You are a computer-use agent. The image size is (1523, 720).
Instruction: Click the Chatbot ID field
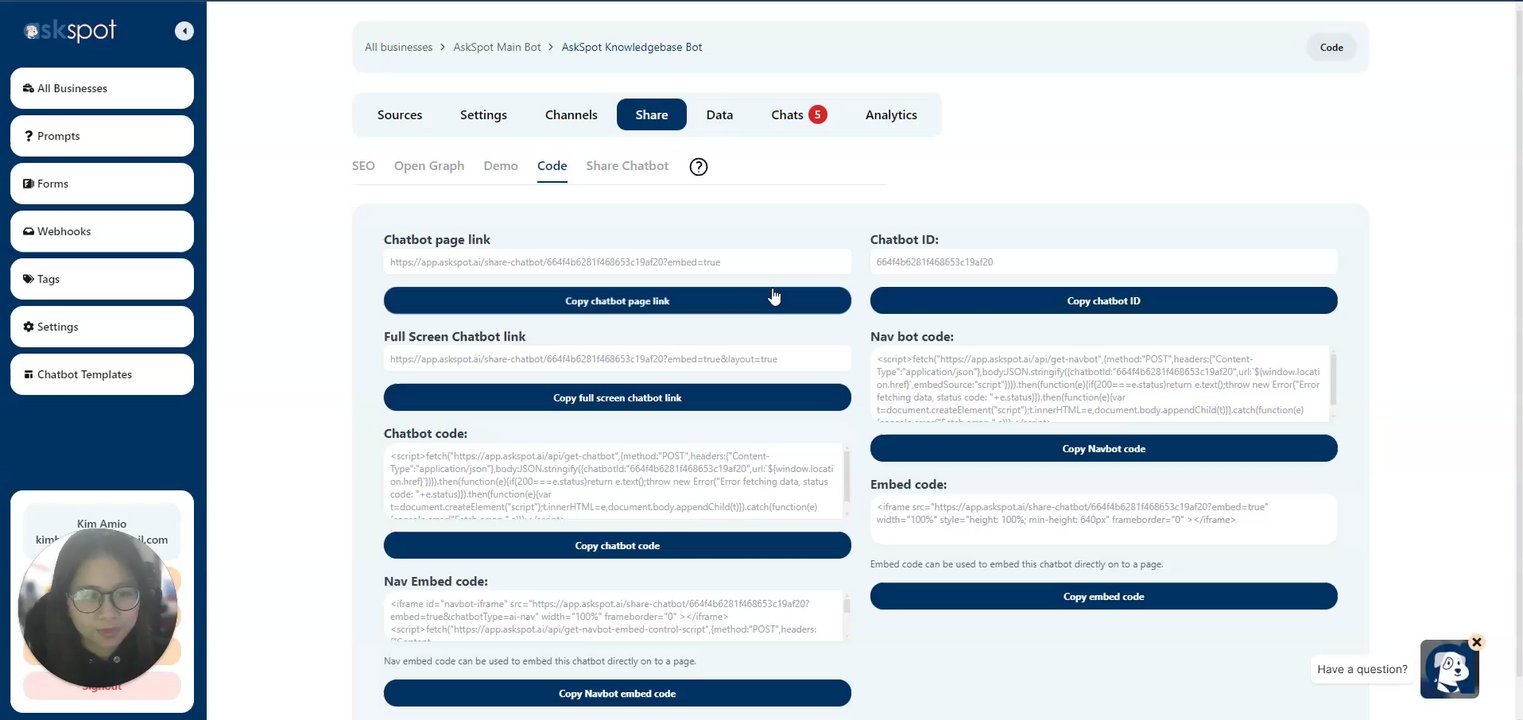coord(1104,262)
